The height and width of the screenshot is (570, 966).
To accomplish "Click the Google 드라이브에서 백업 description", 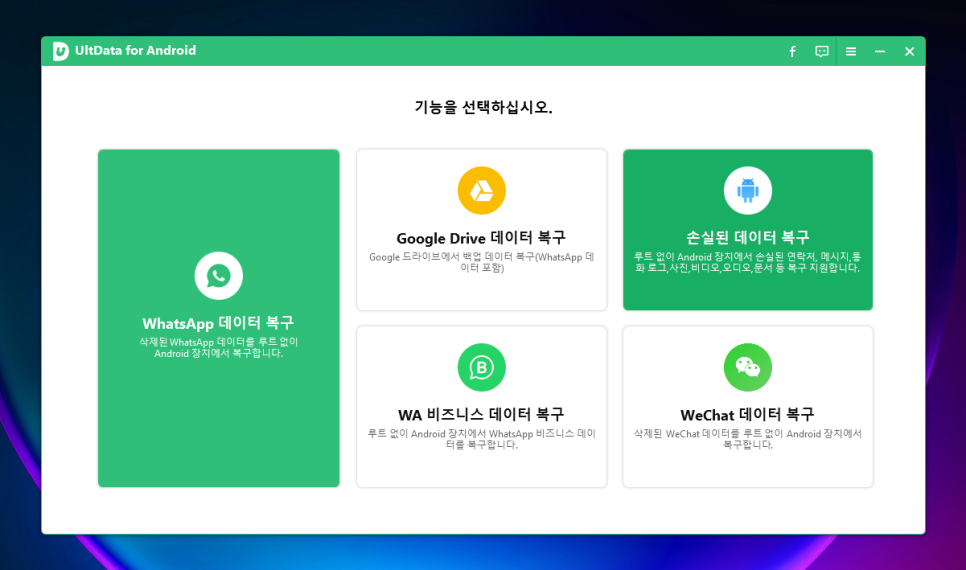I will 482,263.
